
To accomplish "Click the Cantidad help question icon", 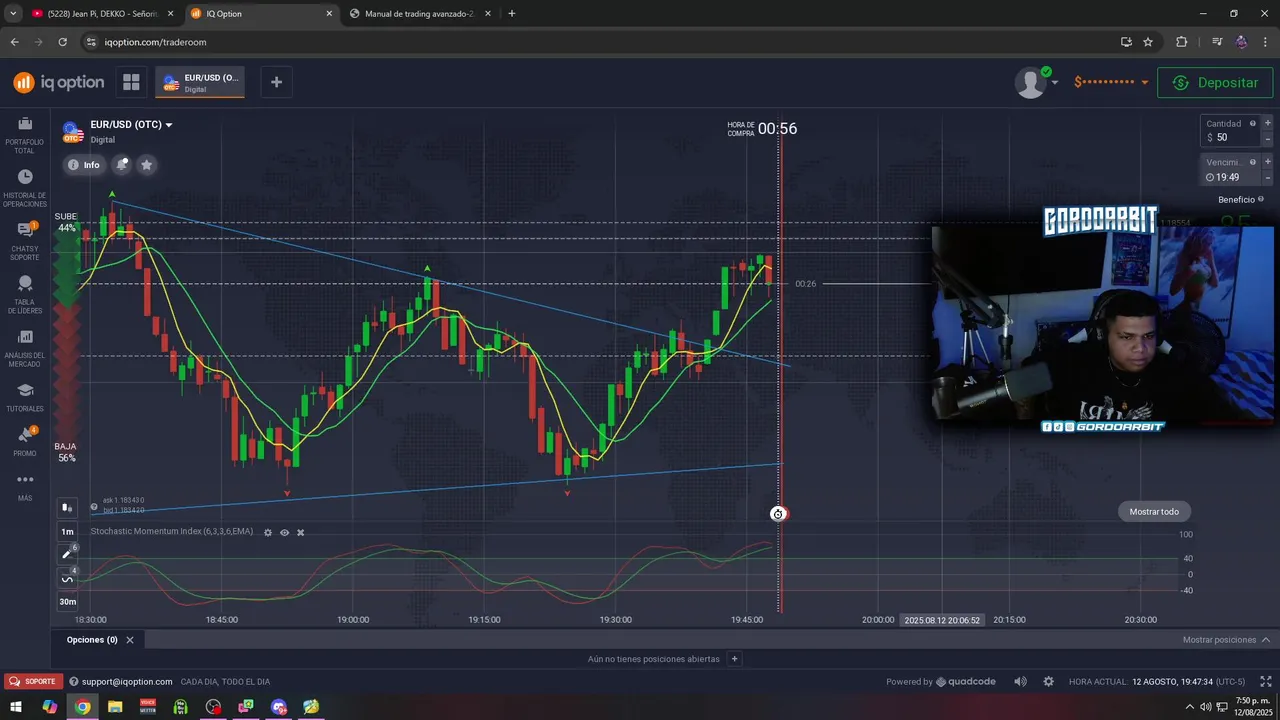I will [1252, 123].
